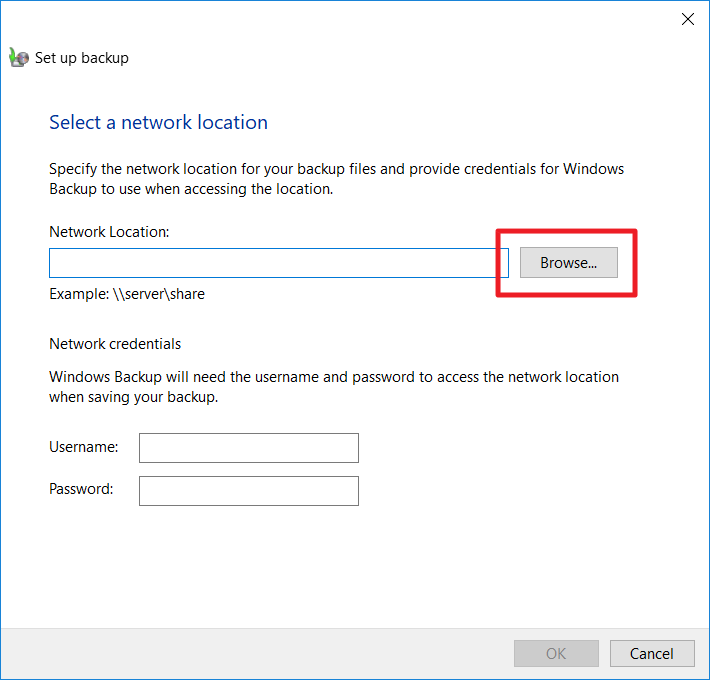Click the Browse... button

coord(568,263)
